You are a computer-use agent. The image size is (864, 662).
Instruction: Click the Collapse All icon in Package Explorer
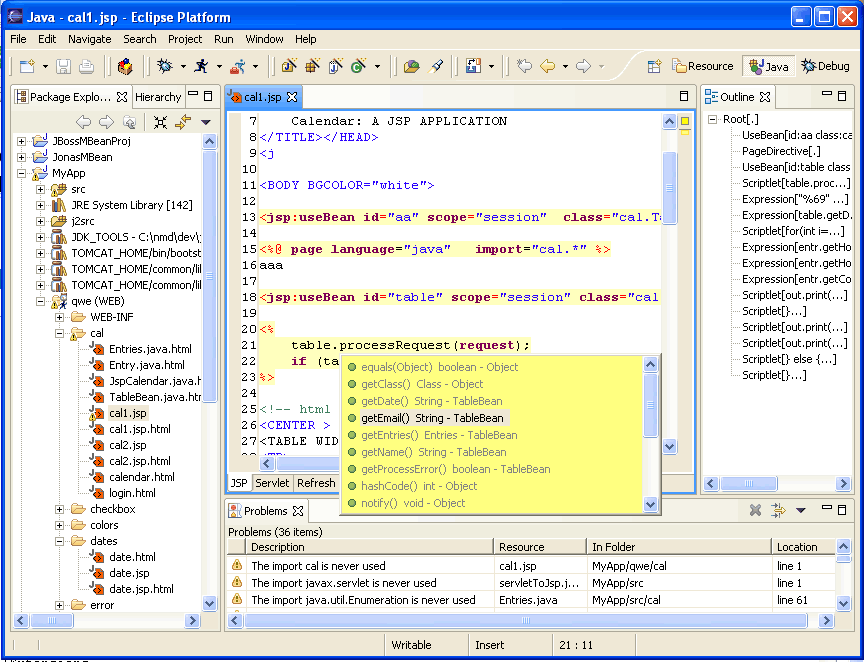160,122
